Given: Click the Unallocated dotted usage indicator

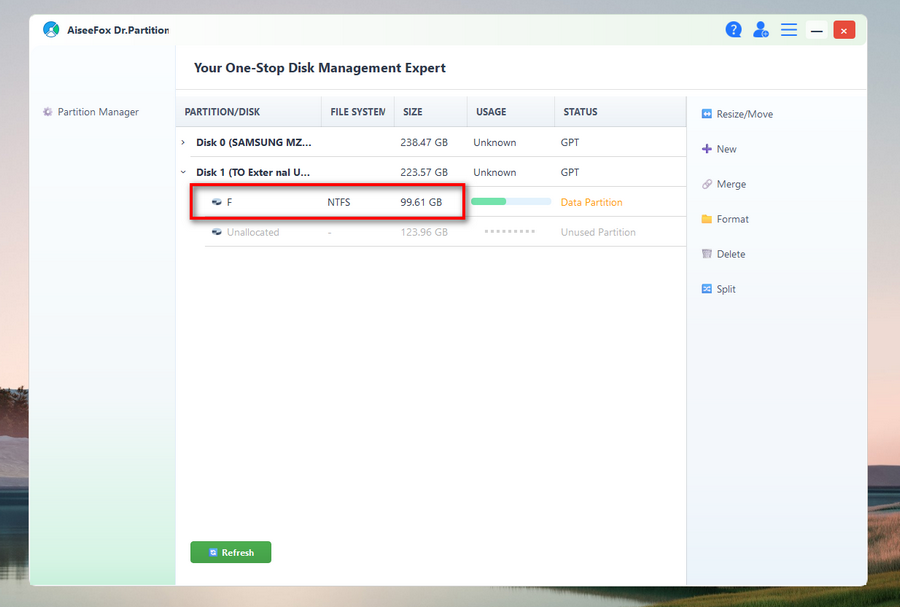Looking at the screenshot, I should coord(509,232).
